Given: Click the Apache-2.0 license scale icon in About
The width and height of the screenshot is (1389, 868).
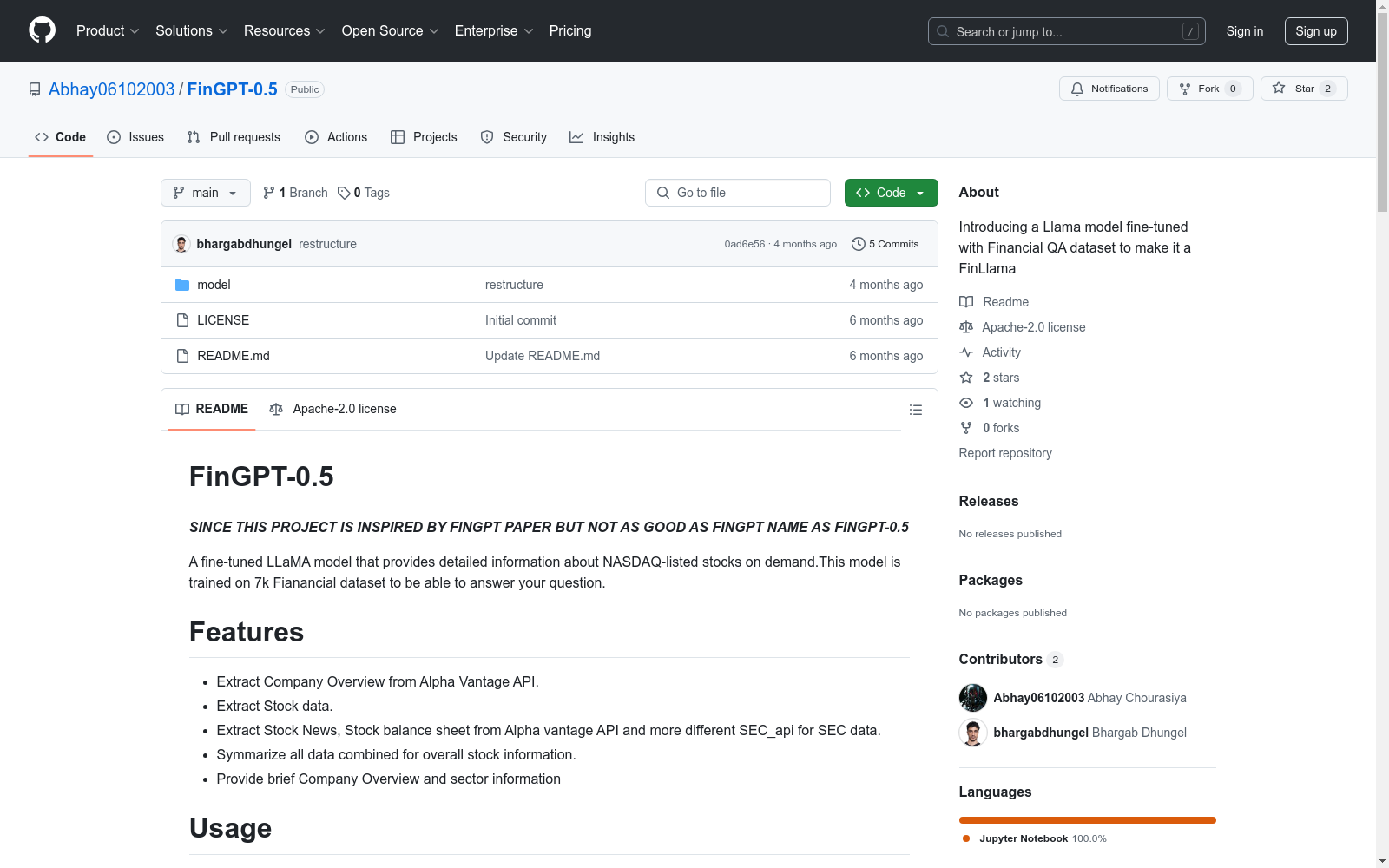Looking at the screenshot, I should tap(966, 327).
